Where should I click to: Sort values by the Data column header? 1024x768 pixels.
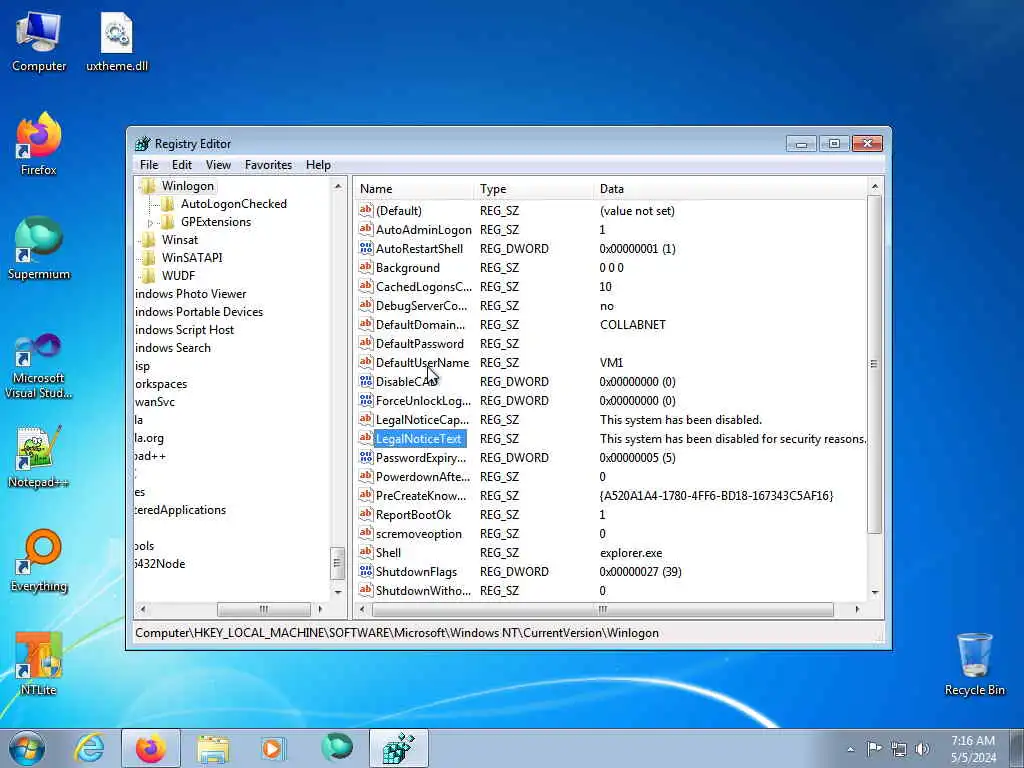[730, 189]
